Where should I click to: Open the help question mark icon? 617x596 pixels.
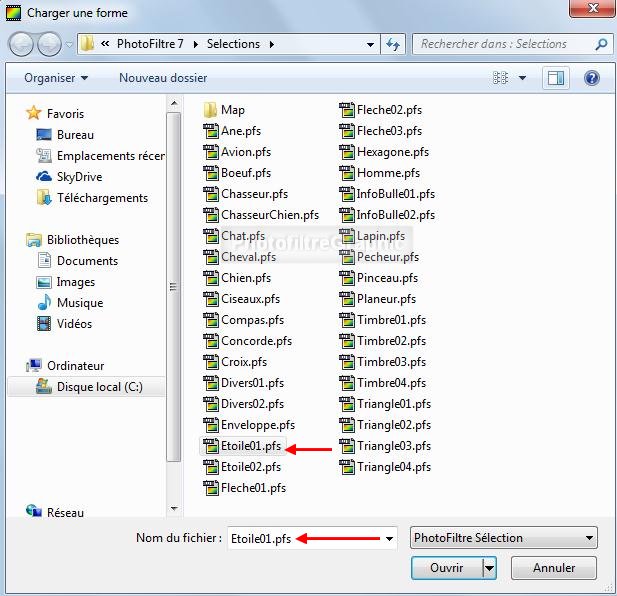pyautogui.click(x=592, y=77)
